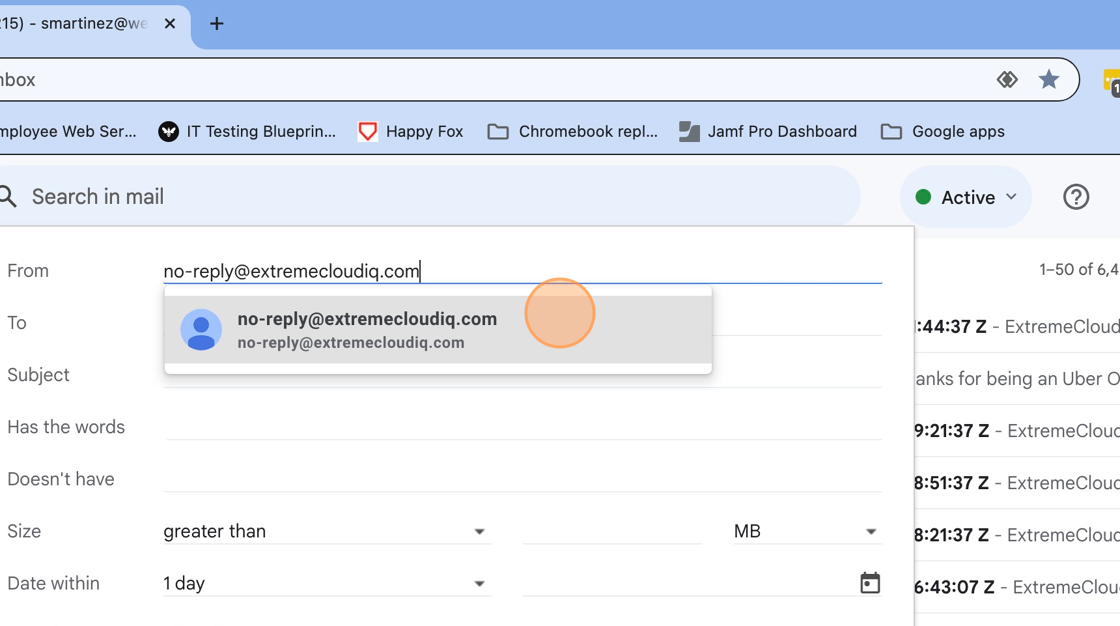Click the From field input
Screen dimensions: 1120x626
pos(522,271)
